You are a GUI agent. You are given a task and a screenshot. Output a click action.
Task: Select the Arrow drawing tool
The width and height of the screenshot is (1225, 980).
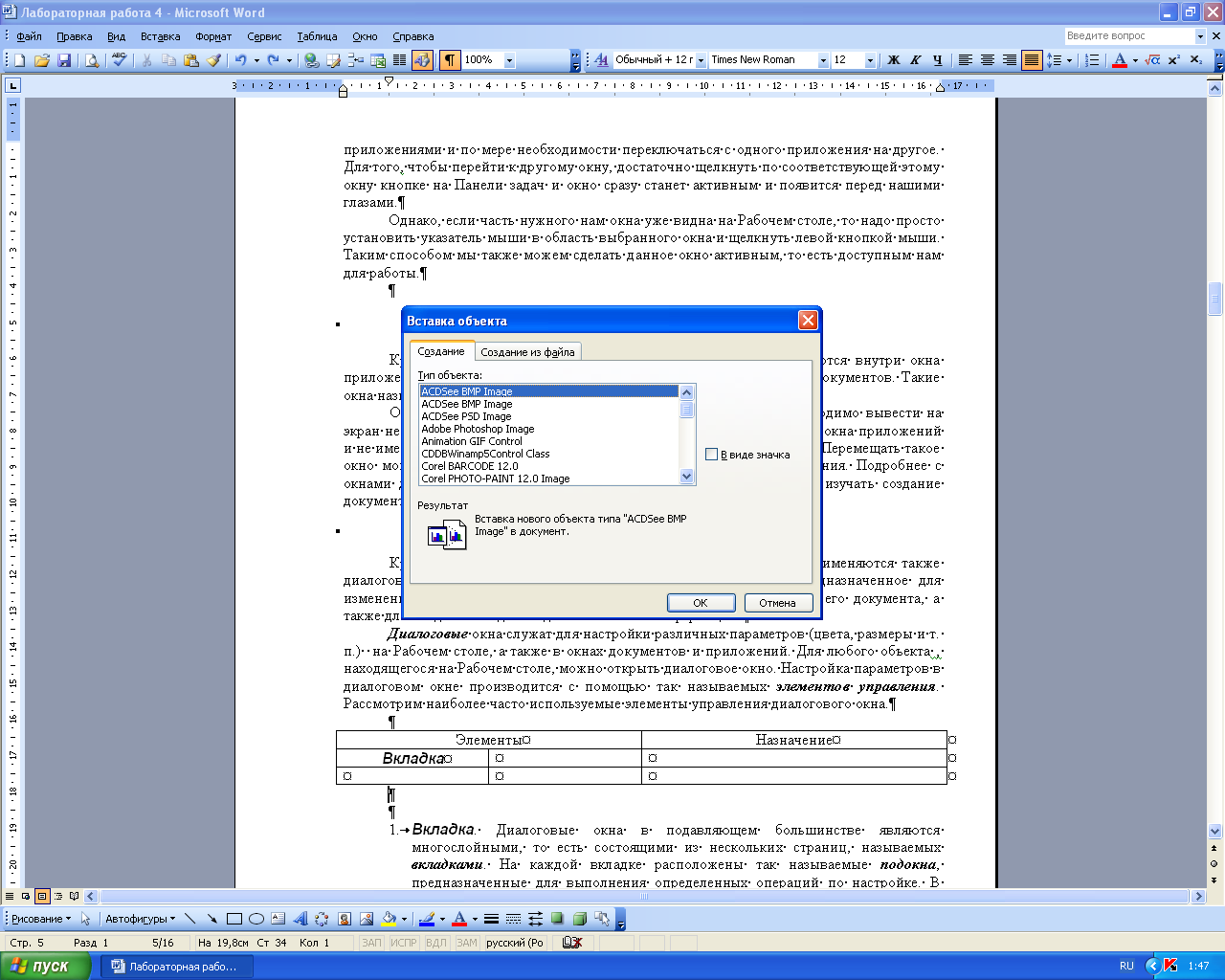212,919
